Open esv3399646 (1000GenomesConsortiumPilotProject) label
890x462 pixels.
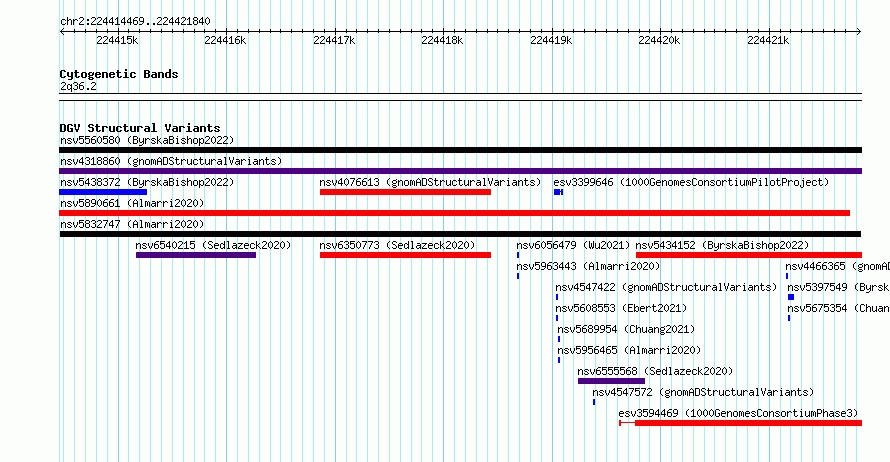tap(691, 182)
